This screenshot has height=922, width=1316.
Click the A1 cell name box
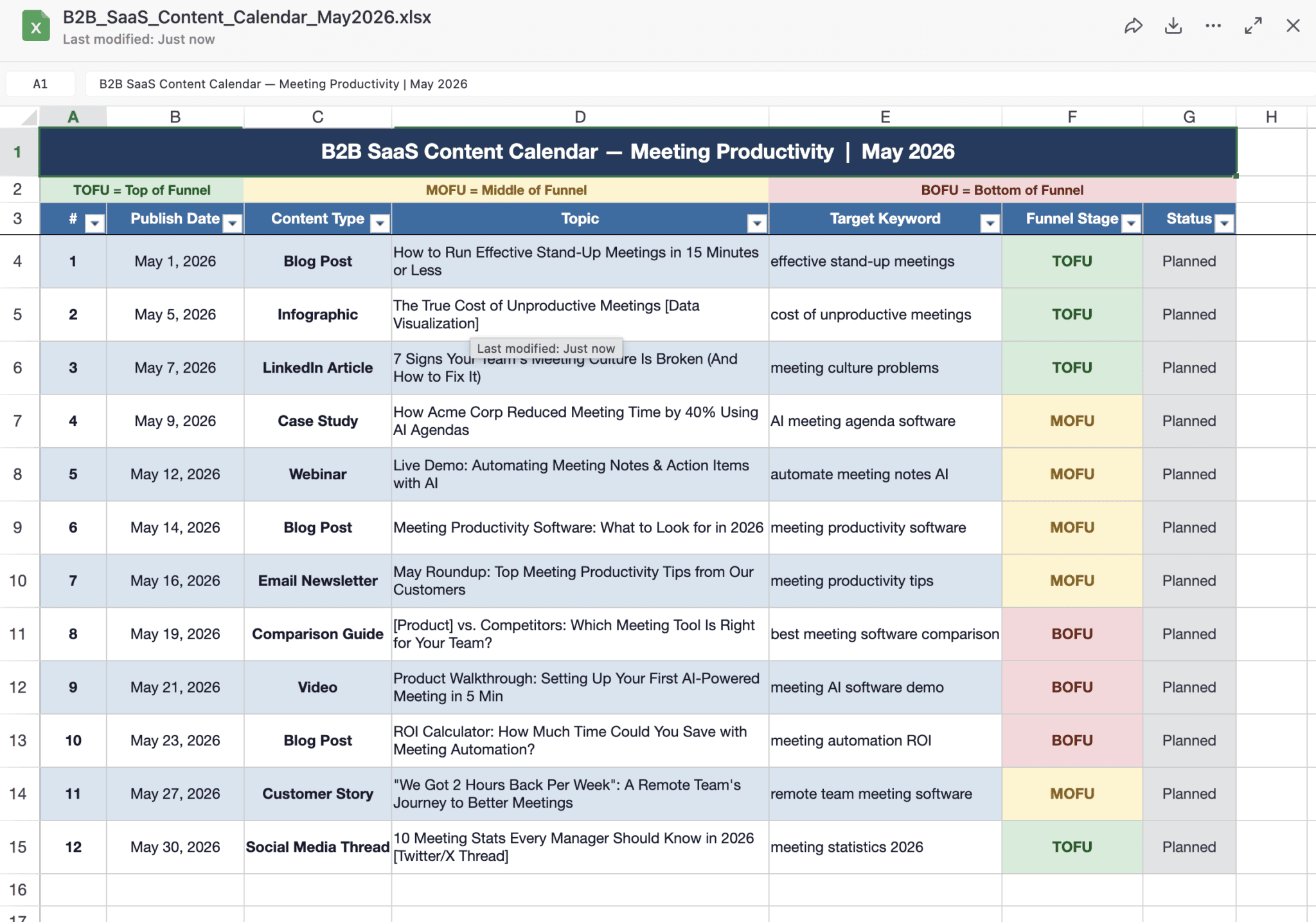pyautogui.click(x=40, y=84)
